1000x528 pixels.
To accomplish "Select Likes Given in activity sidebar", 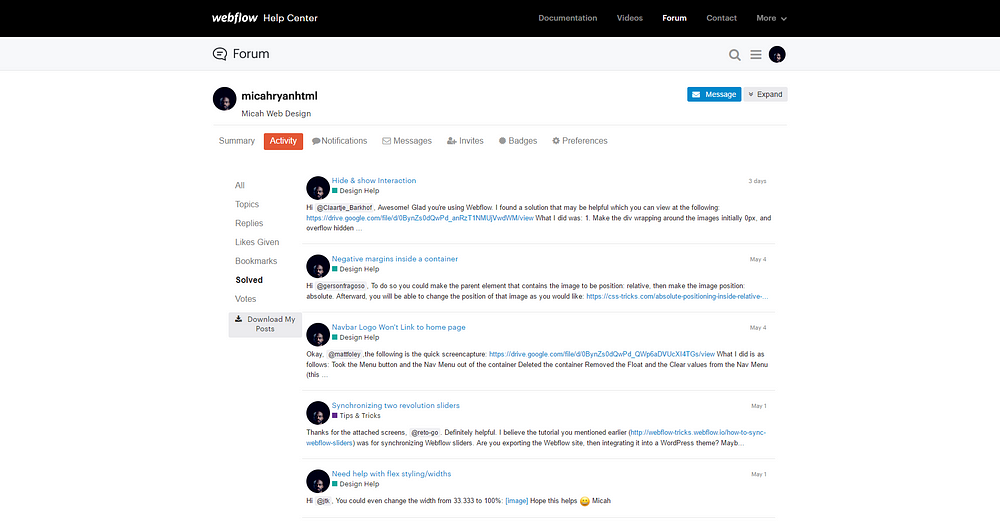I will [x=257, y=242].
